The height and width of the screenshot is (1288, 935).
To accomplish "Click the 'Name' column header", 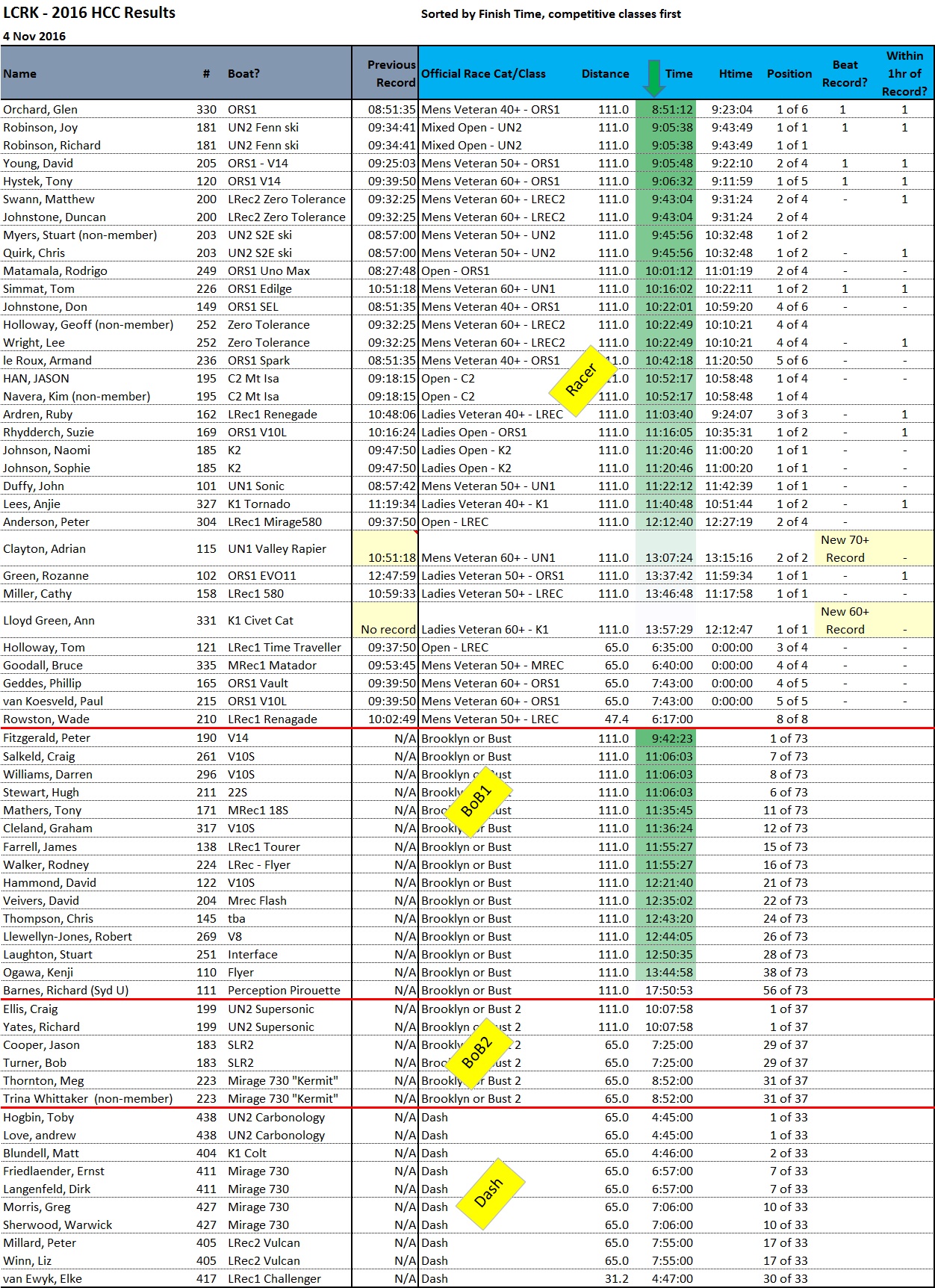I will click(19, 73).
